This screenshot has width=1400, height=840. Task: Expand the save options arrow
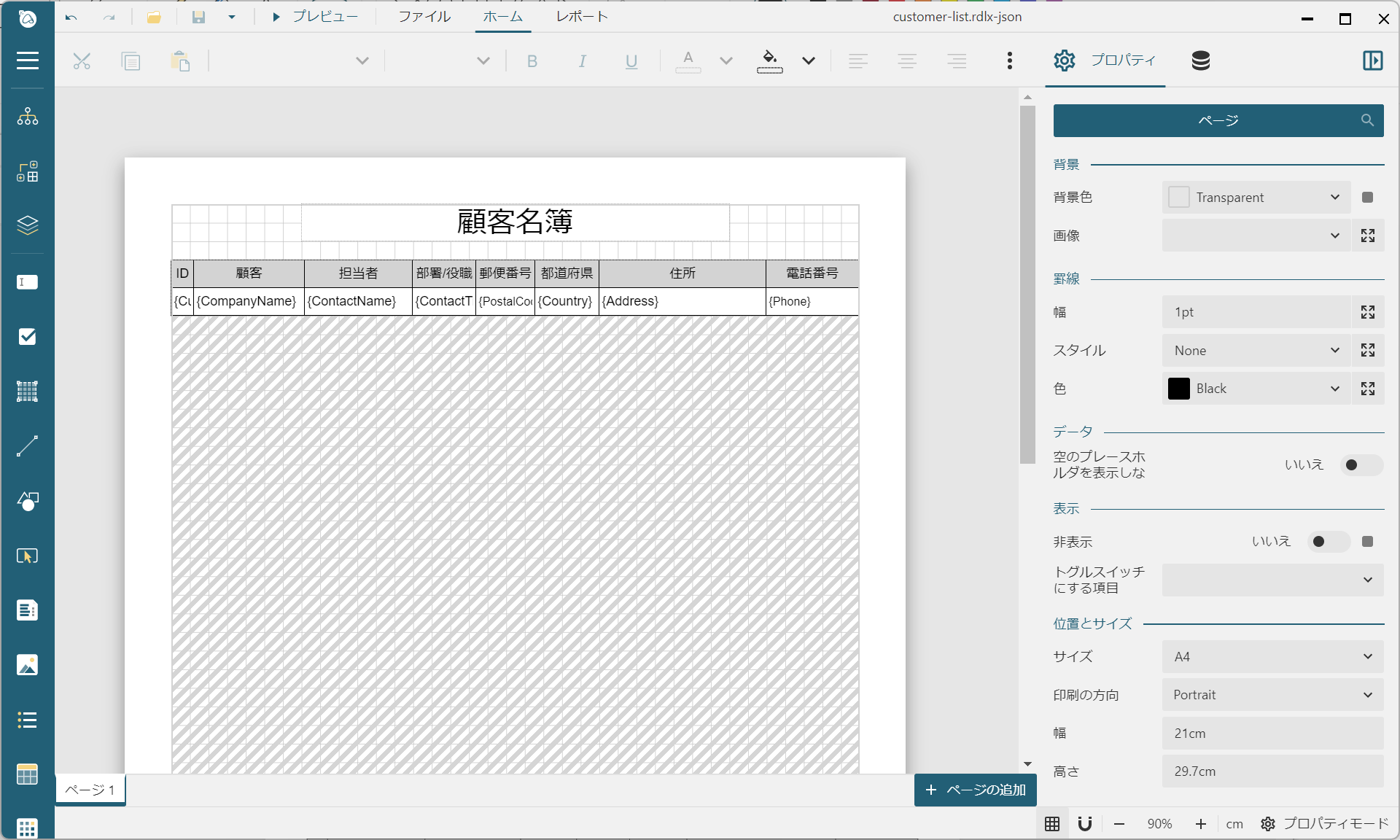click(x=232, y=17)
